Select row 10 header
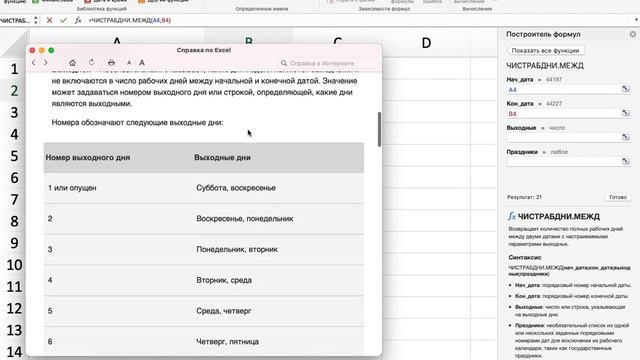 tap(14, 264)
